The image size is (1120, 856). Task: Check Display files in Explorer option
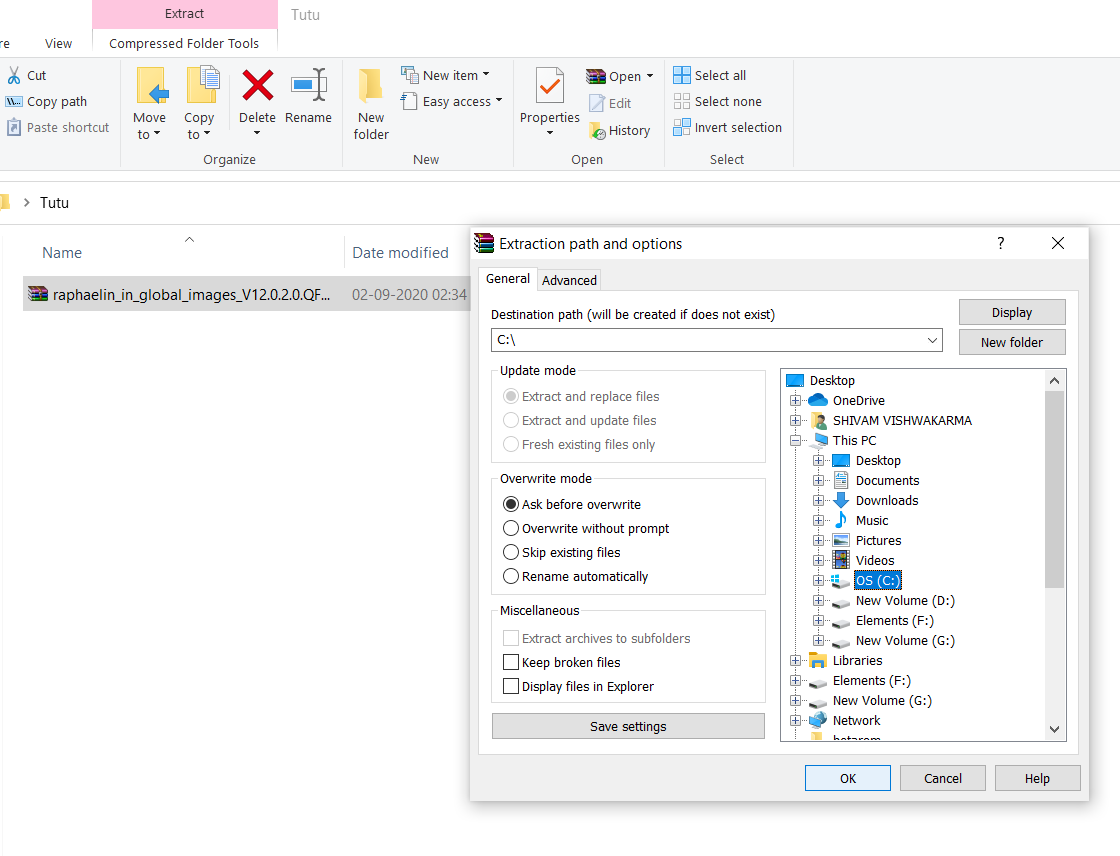coord(511,687)
